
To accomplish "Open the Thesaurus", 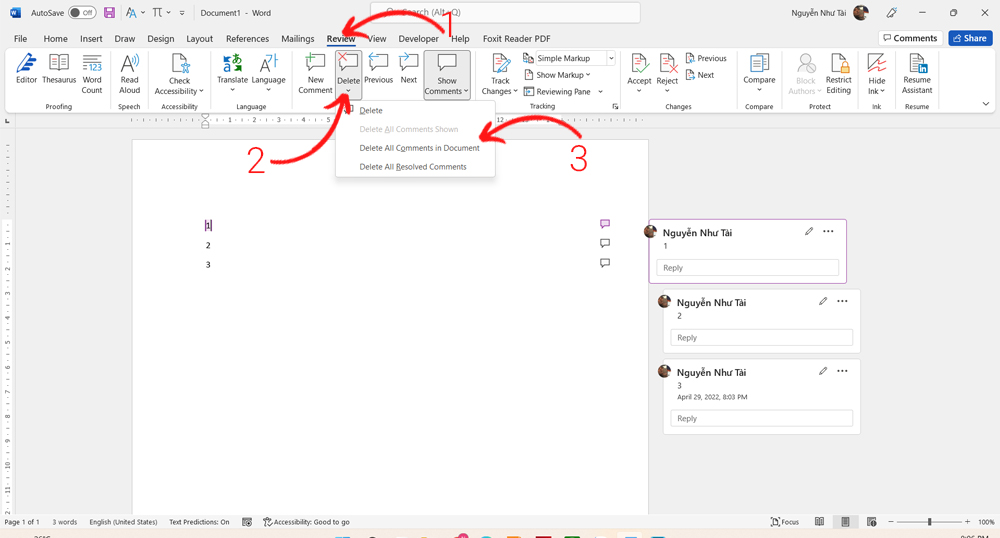I will (x=59, y=69).
